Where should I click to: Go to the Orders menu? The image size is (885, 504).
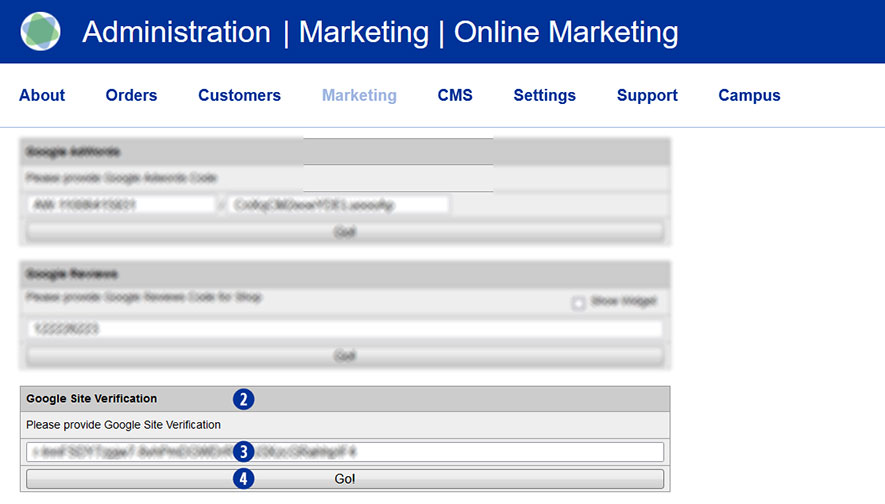131,96
